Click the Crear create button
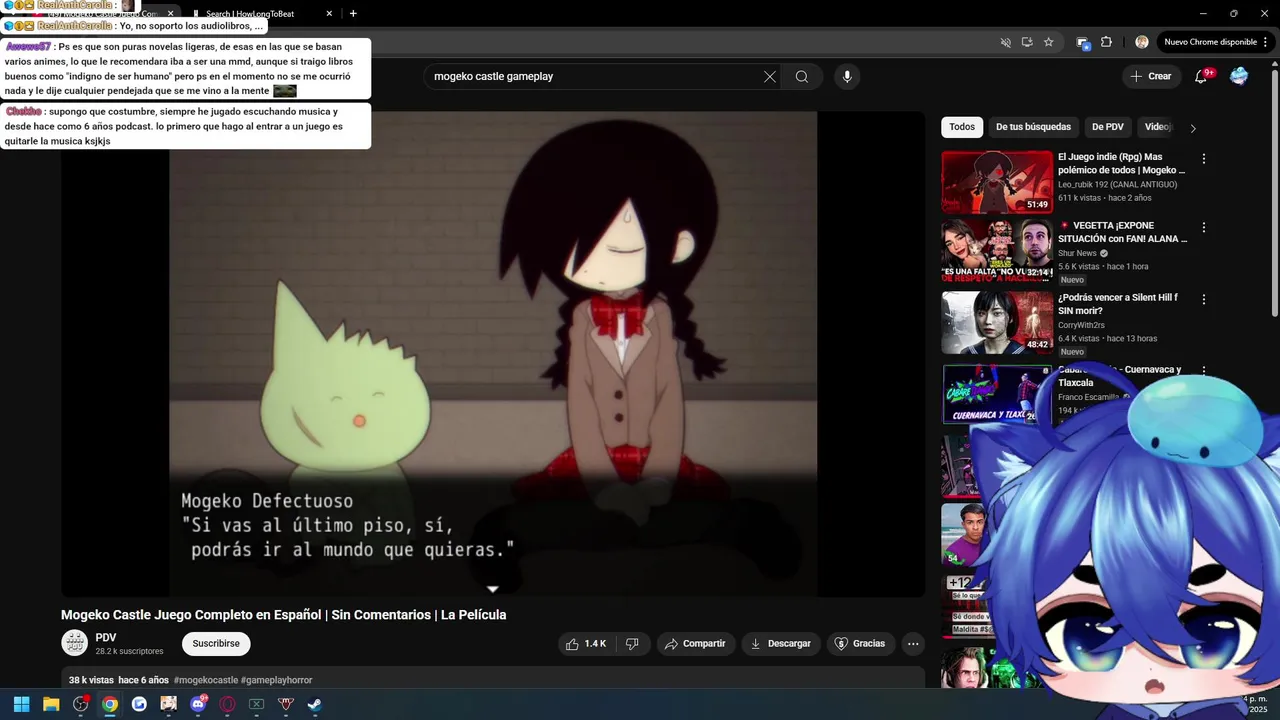1280x720 pixels. [1150, 76]
